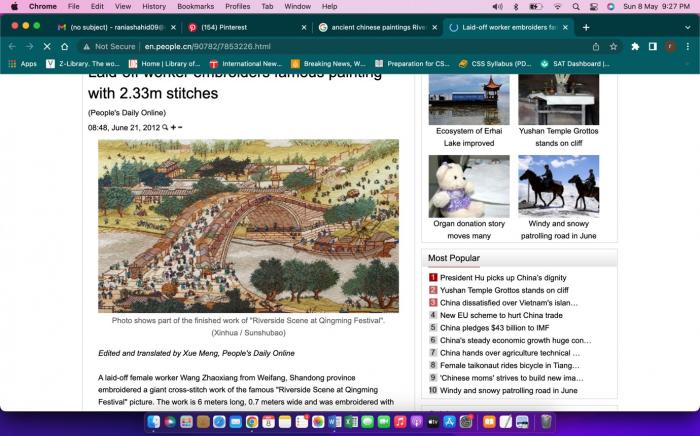The image size is (700, 436).
Task: Share this page using the share icon
Action: pyautogui.click(x=596, y=46)
